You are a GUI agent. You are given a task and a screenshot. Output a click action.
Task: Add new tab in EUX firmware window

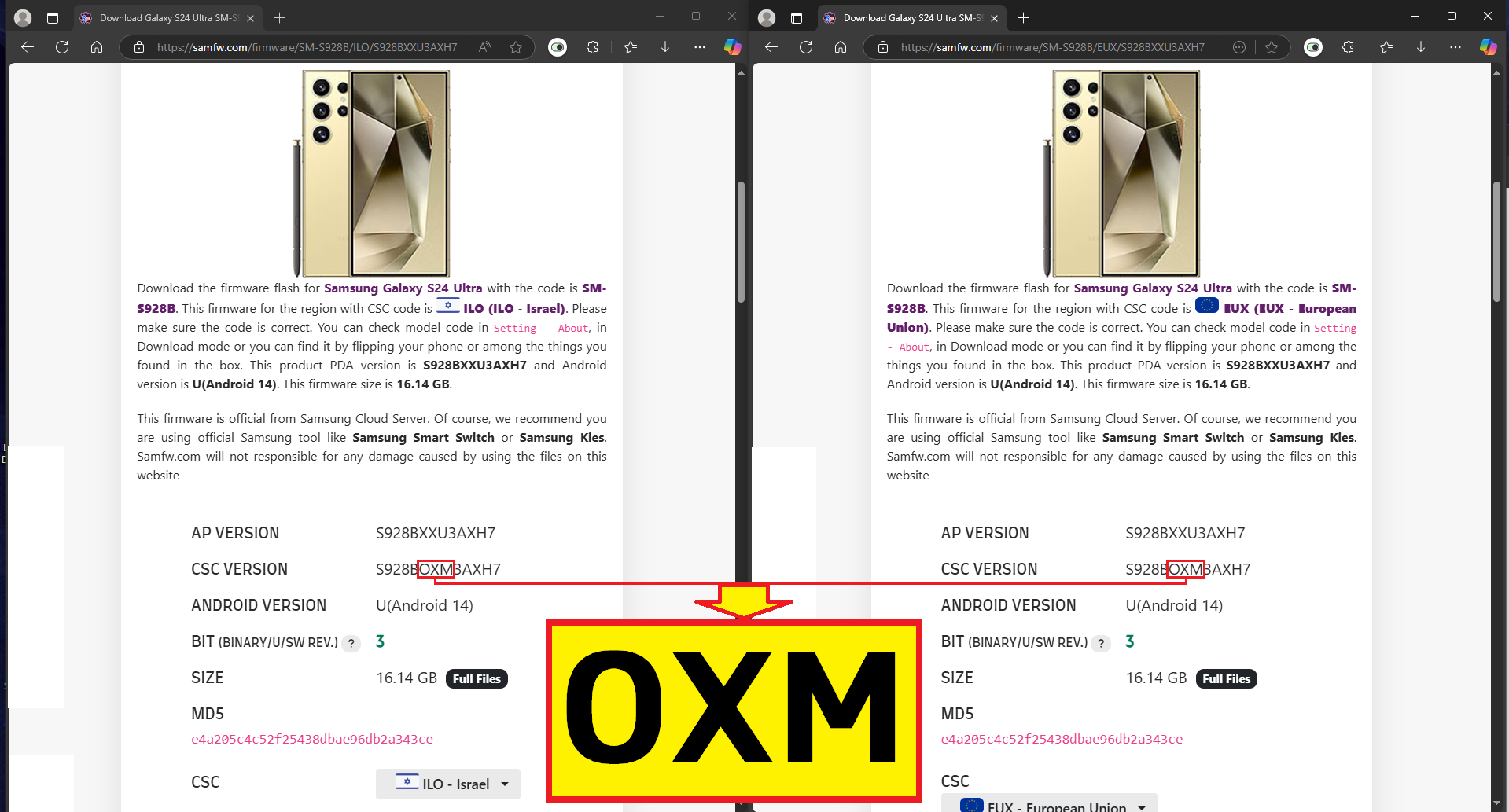coord(1023,17)
